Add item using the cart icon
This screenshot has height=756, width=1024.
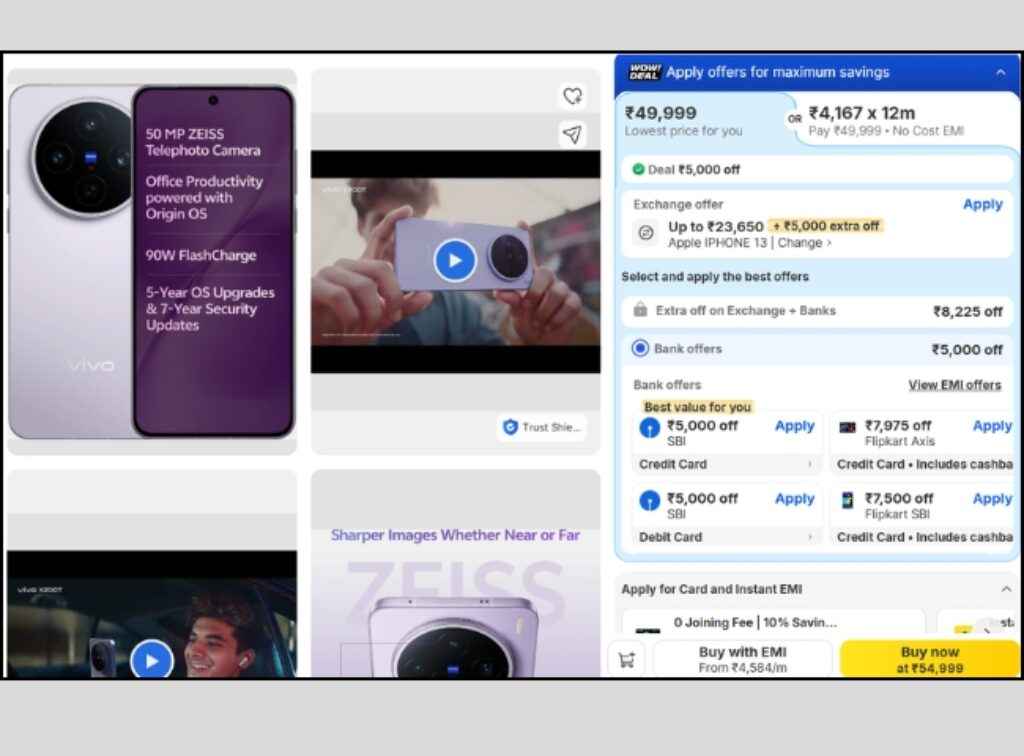[627, 659]
